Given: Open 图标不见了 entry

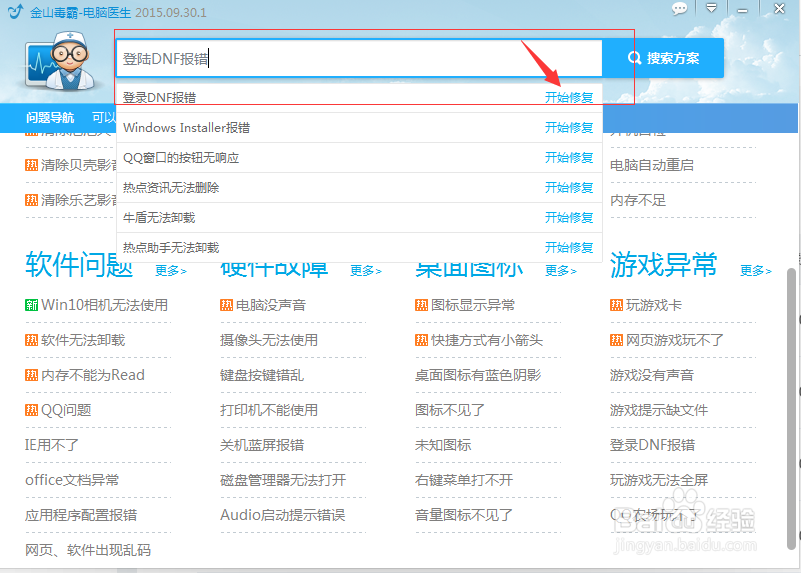Looking at the screenshot, I should click(450, 410).
